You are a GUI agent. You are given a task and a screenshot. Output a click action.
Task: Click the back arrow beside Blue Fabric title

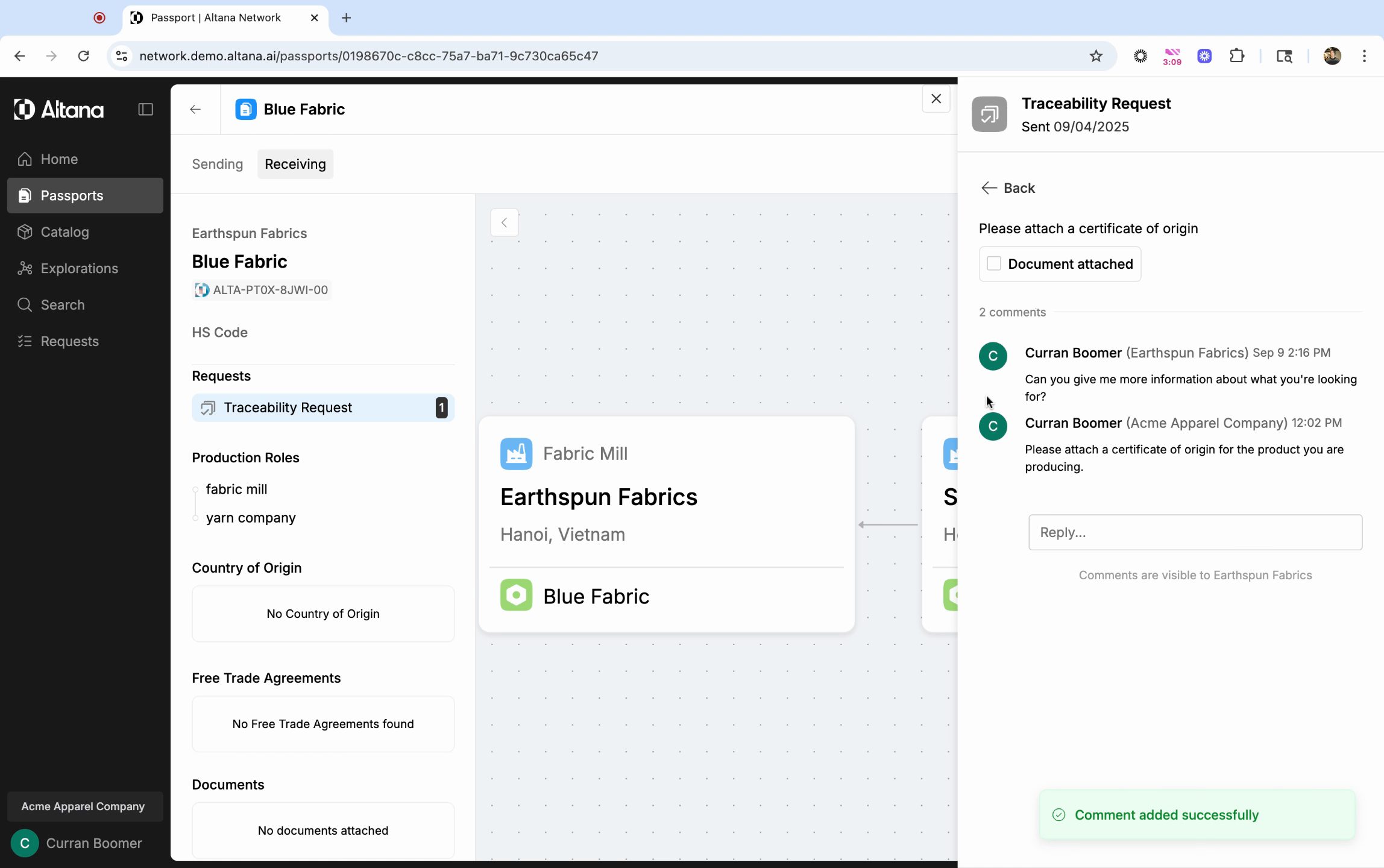(195, 109)
